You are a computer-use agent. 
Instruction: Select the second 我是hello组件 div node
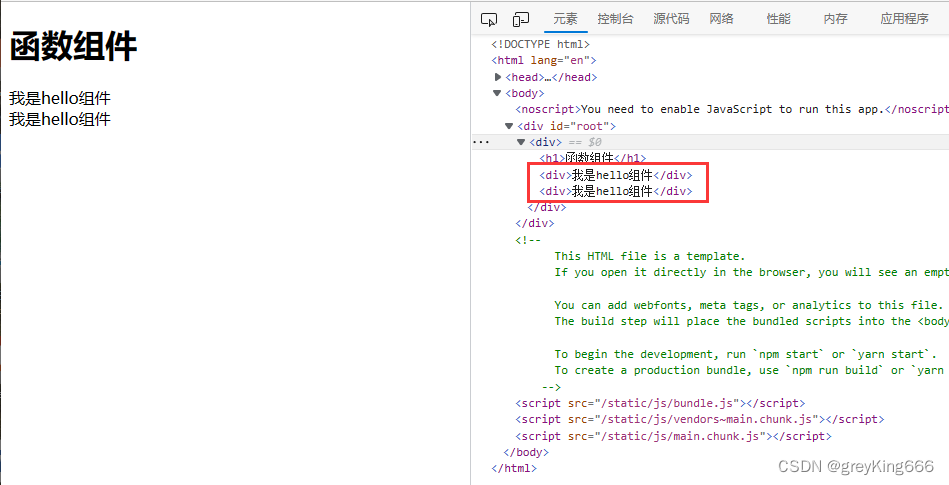point(616,191)
